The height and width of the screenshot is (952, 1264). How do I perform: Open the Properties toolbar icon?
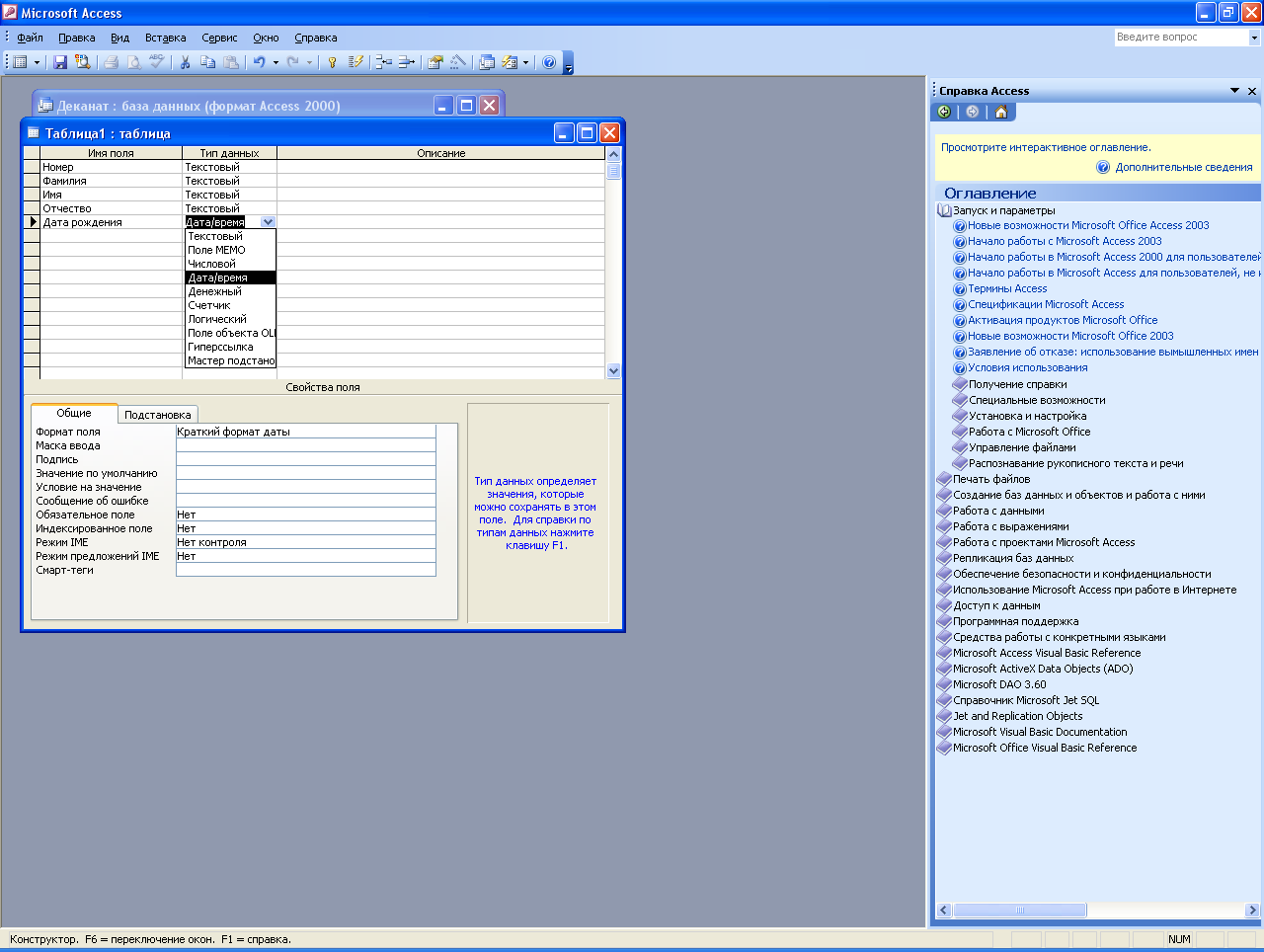pyautogui.click(x=435, y=62)
